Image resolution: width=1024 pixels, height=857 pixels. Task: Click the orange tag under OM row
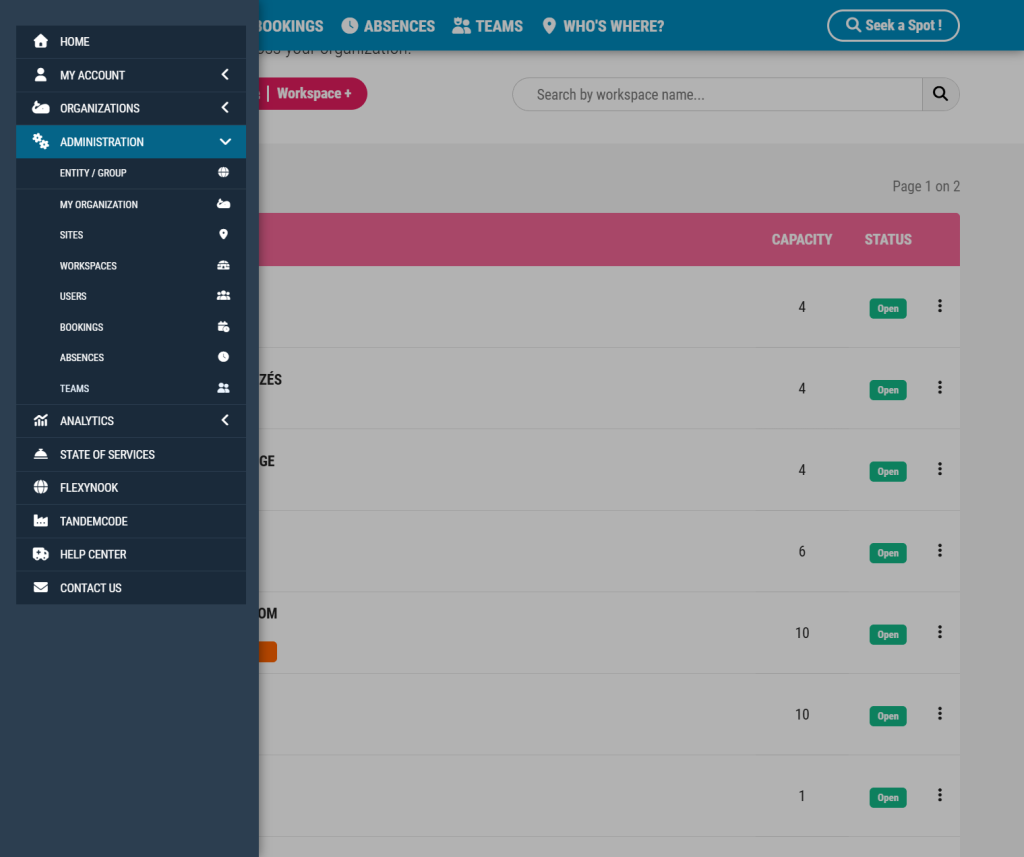pyautogui.click(x=268, y=651)
